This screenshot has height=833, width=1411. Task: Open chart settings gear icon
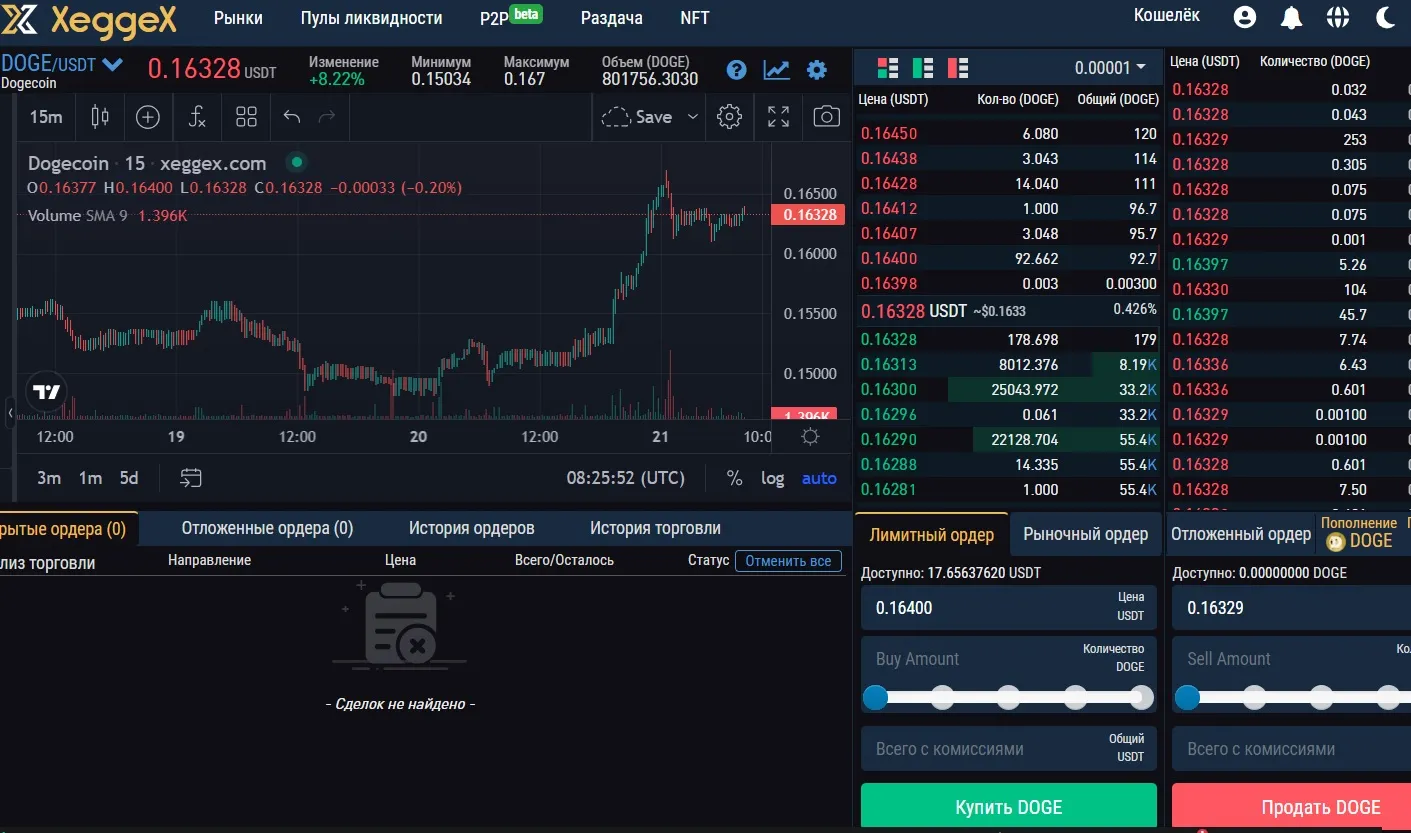730,117
